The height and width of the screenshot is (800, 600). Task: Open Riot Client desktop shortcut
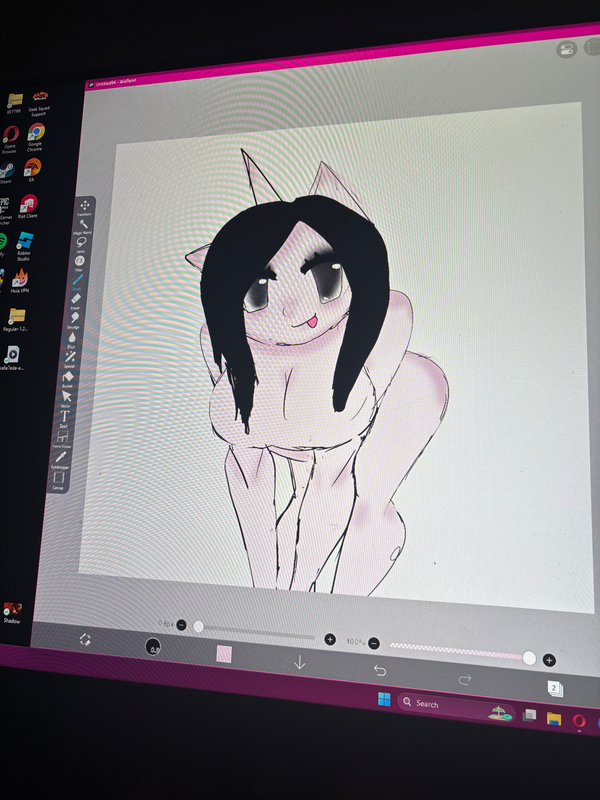click(28, 206)
